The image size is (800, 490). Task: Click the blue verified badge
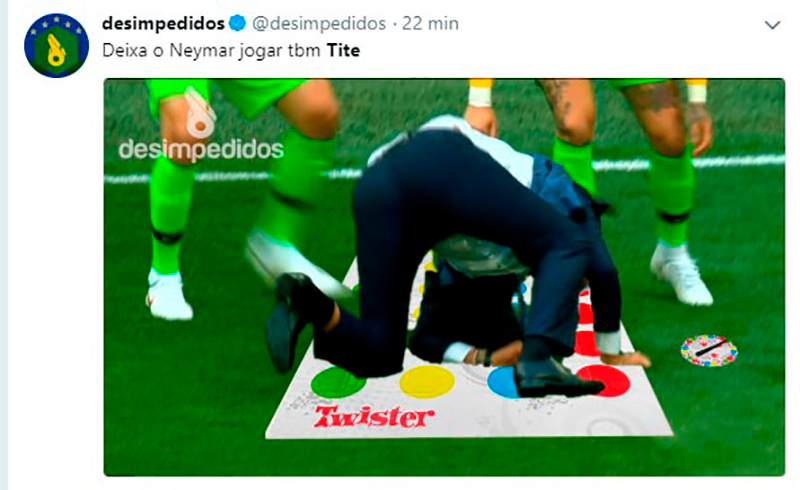click(x=237, y=23)
